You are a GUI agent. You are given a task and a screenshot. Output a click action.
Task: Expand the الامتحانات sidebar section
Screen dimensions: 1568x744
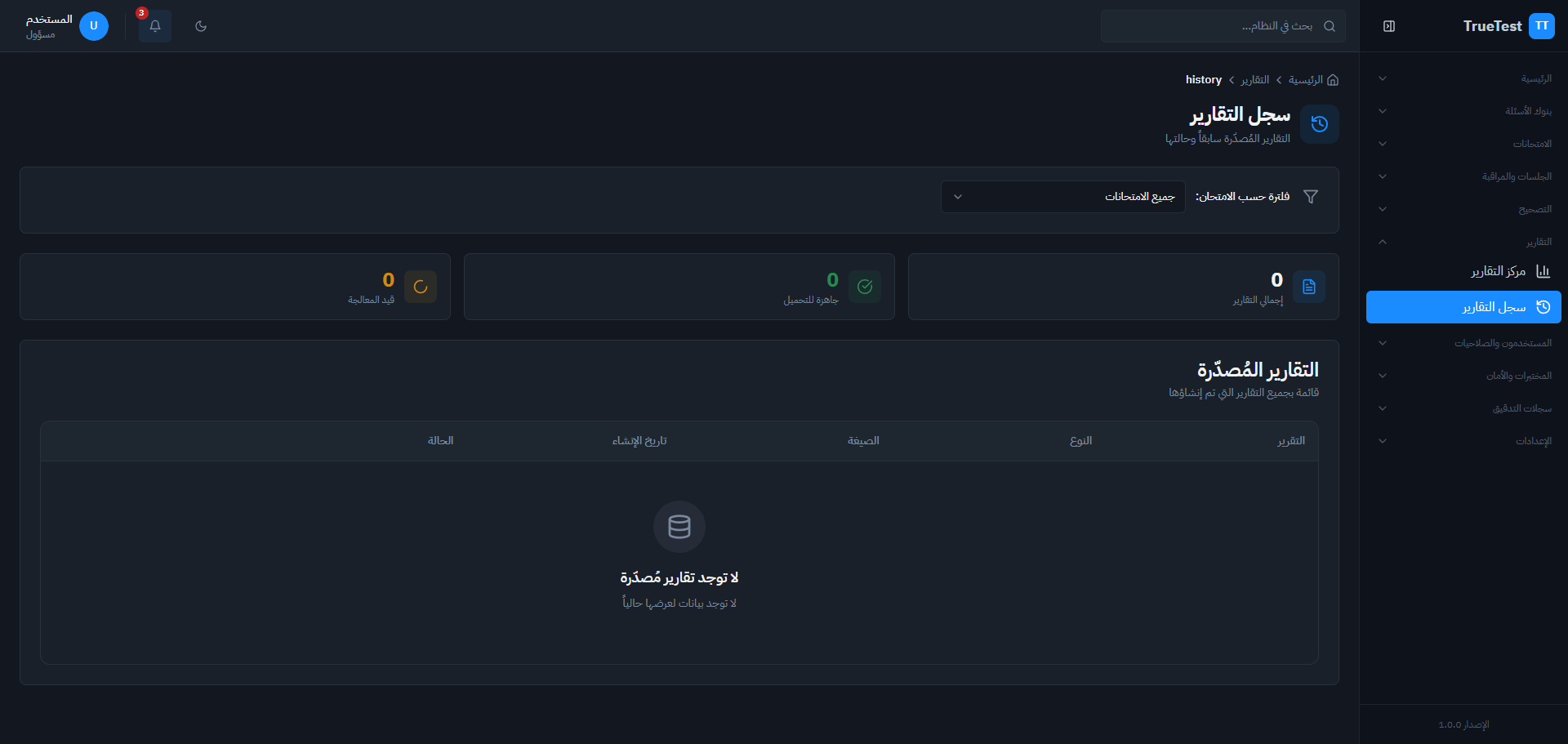click(x=1463, y=144)
